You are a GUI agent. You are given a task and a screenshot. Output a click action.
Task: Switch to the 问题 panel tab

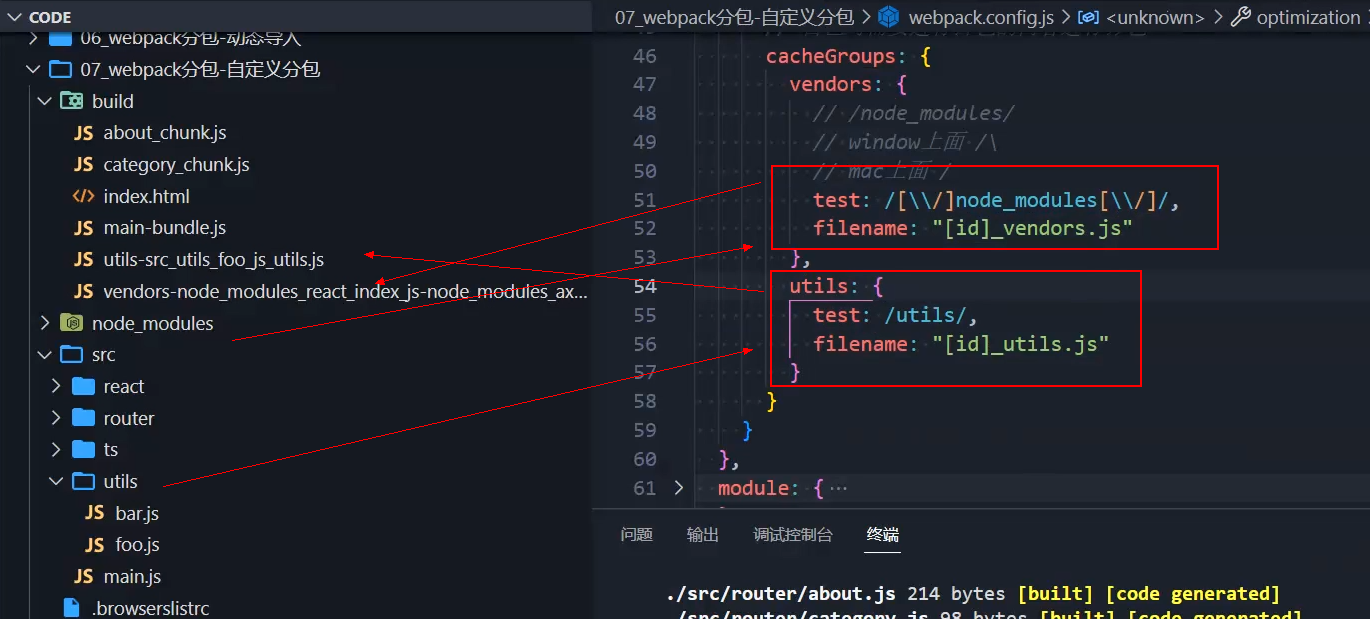coord(637,535)
